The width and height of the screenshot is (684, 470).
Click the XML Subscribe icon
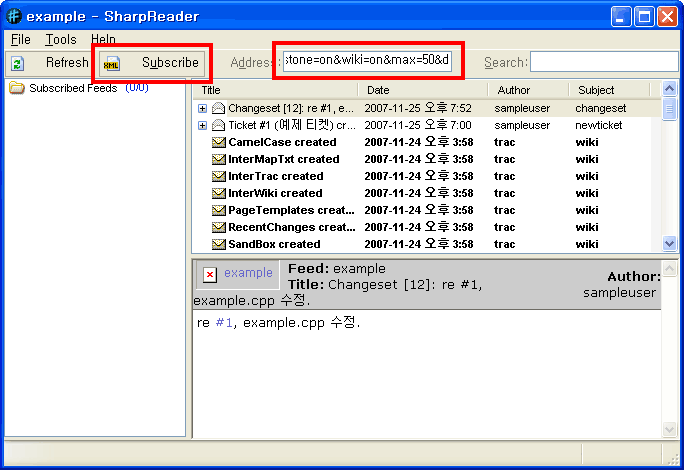tap(112, 63)
